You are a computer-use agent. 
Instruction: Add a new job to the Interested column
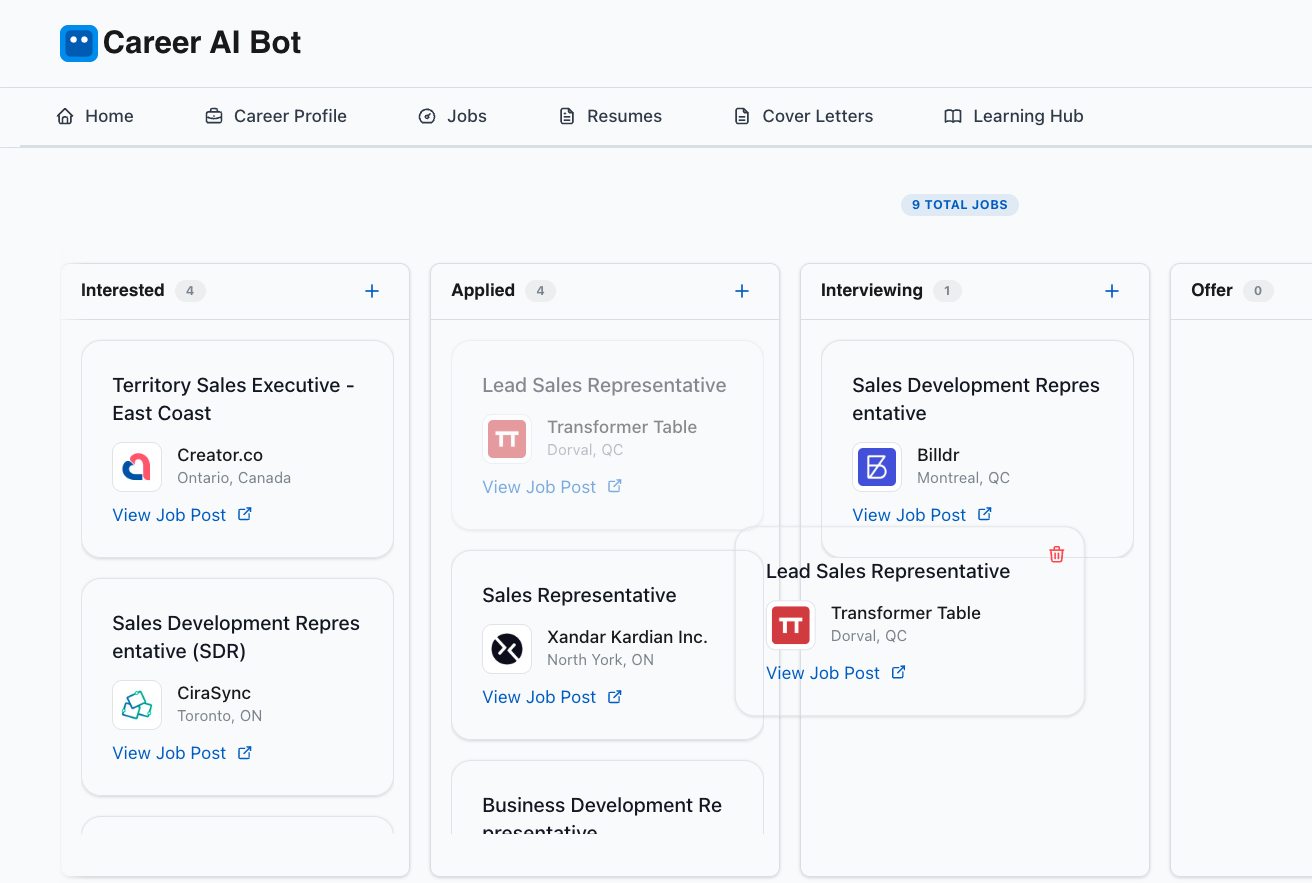point(371,290)
